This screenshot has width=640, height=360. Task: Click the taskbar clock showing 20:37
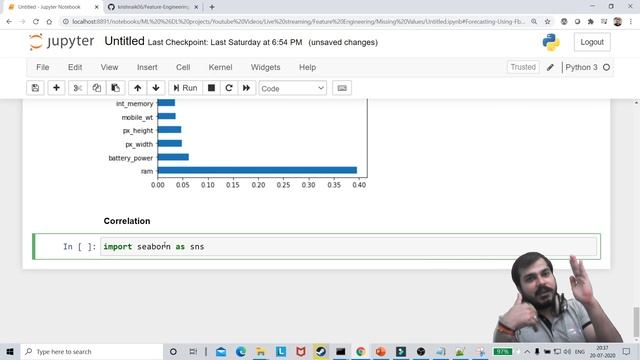point(602,351)
